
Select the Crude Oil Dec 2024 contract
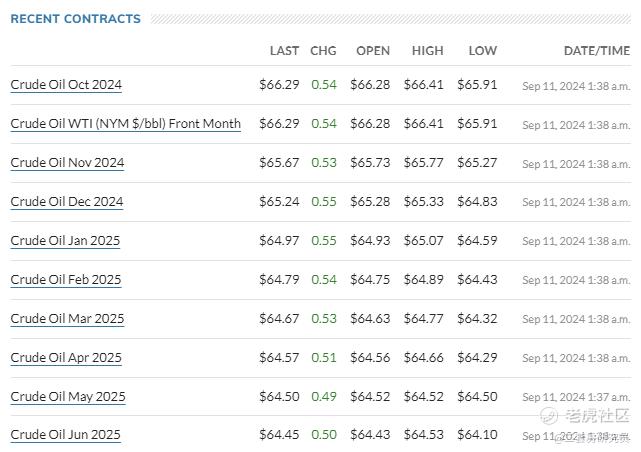[67, 202]
